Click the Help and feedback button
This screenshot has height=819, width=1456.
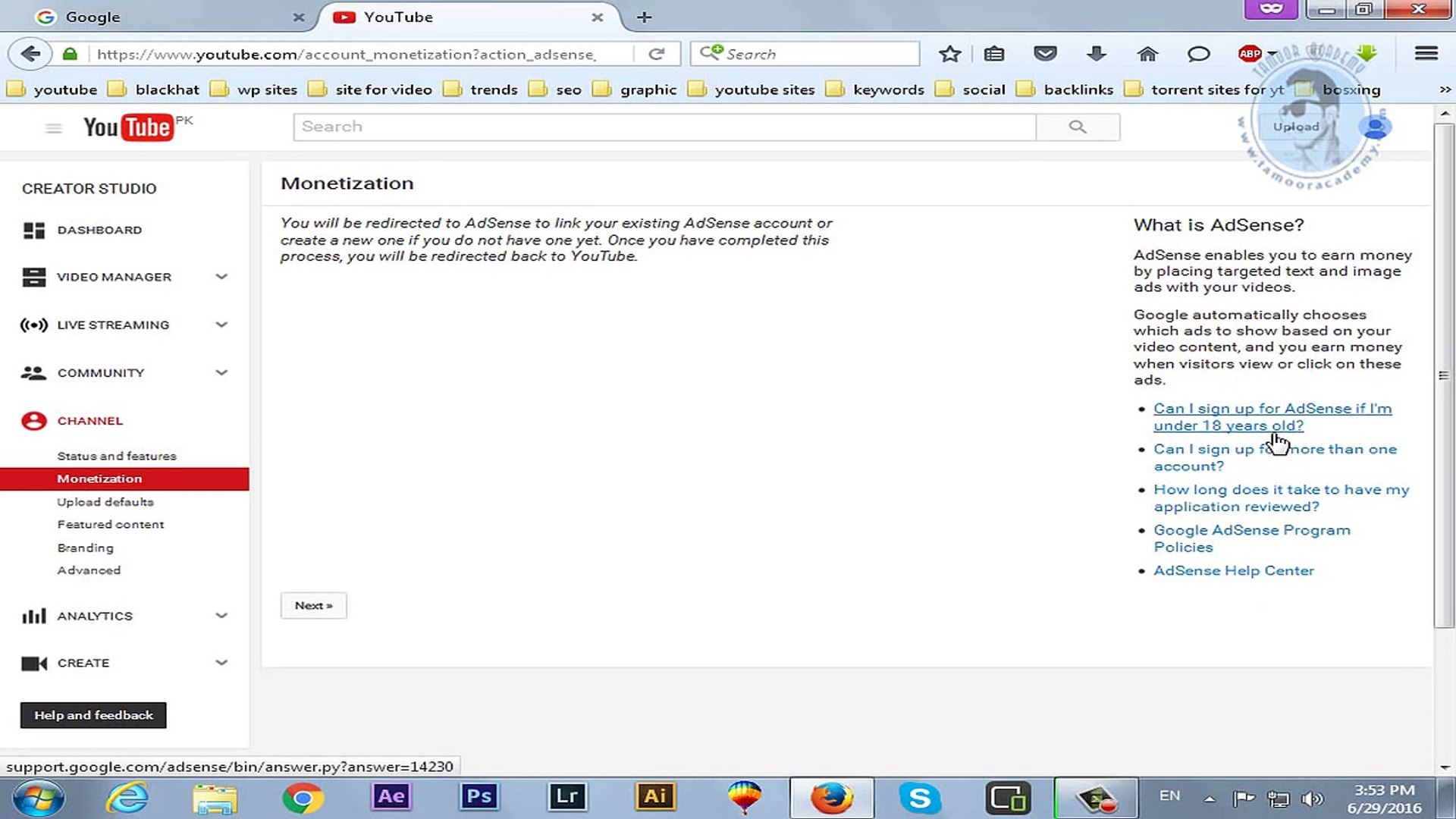coord(93,714)
